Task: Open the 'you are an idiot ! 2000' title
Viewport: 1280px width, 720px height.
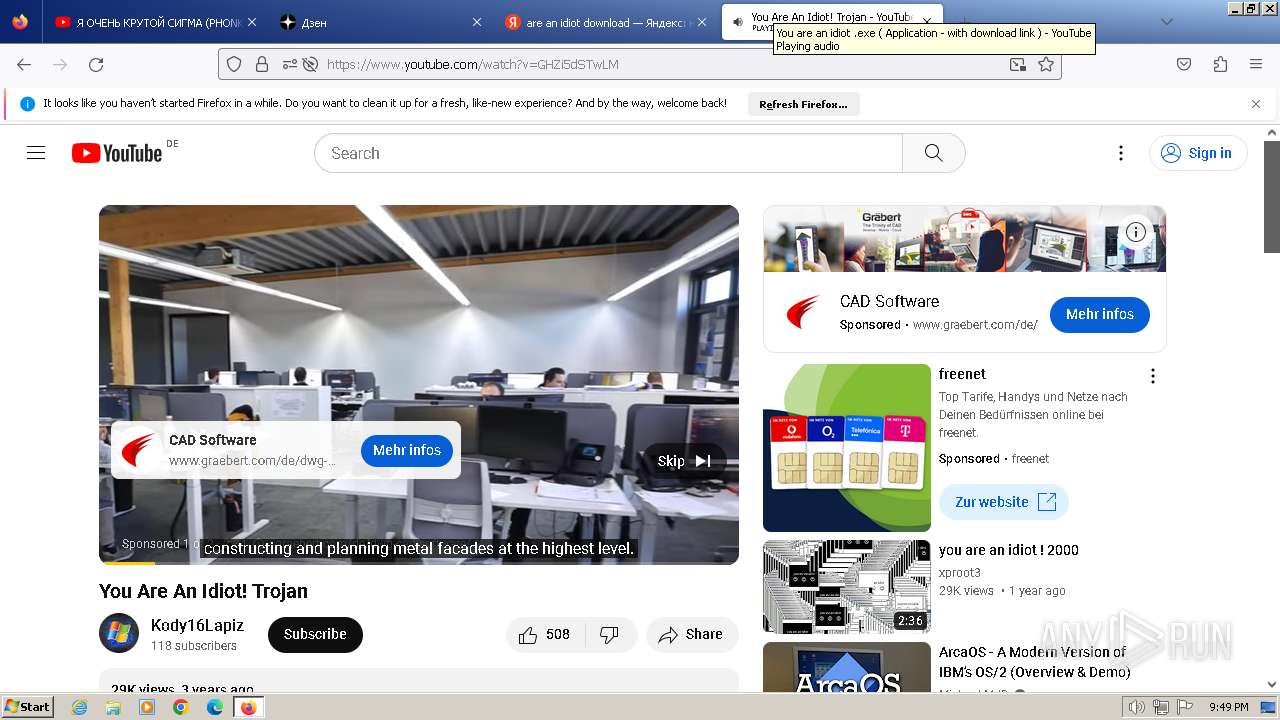Action: [x=1009, y=550]
